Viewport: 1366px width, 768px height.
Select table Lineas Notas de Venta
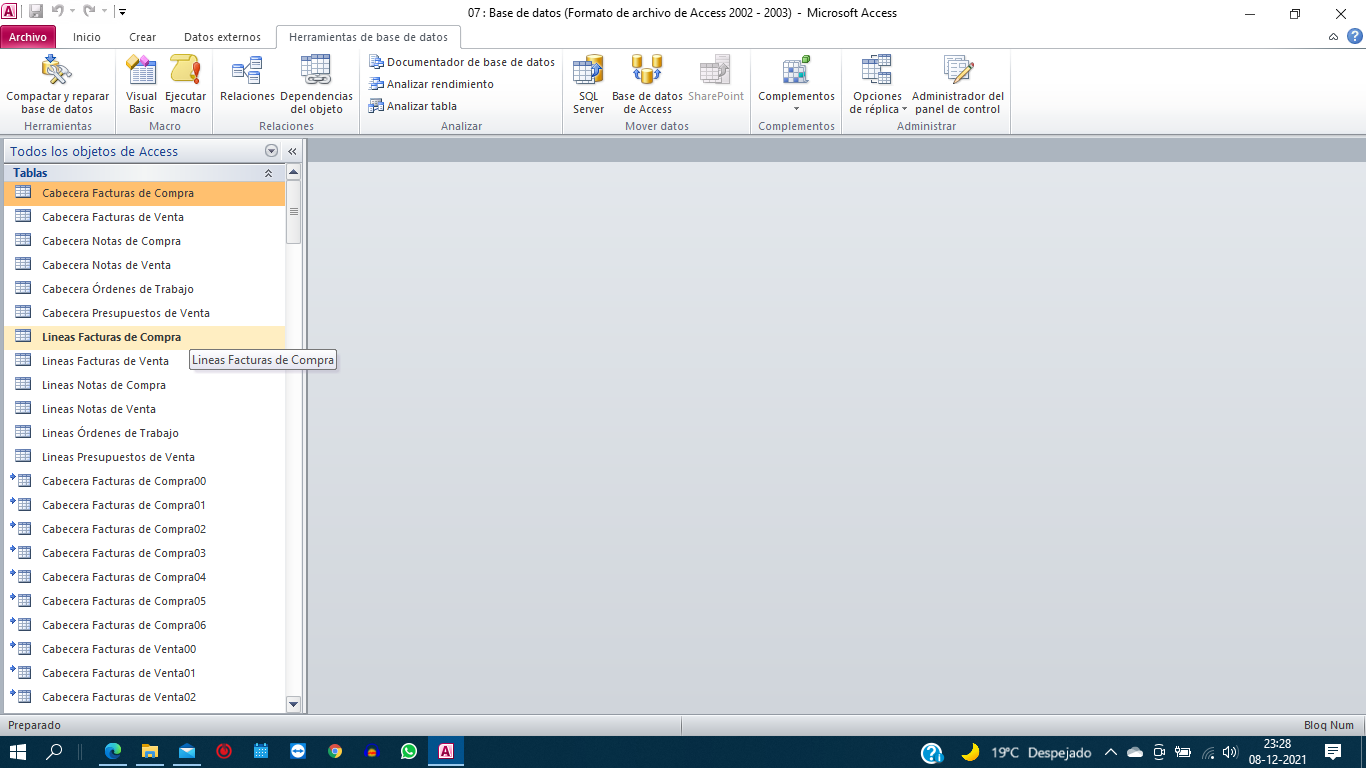tap(144, 409)
